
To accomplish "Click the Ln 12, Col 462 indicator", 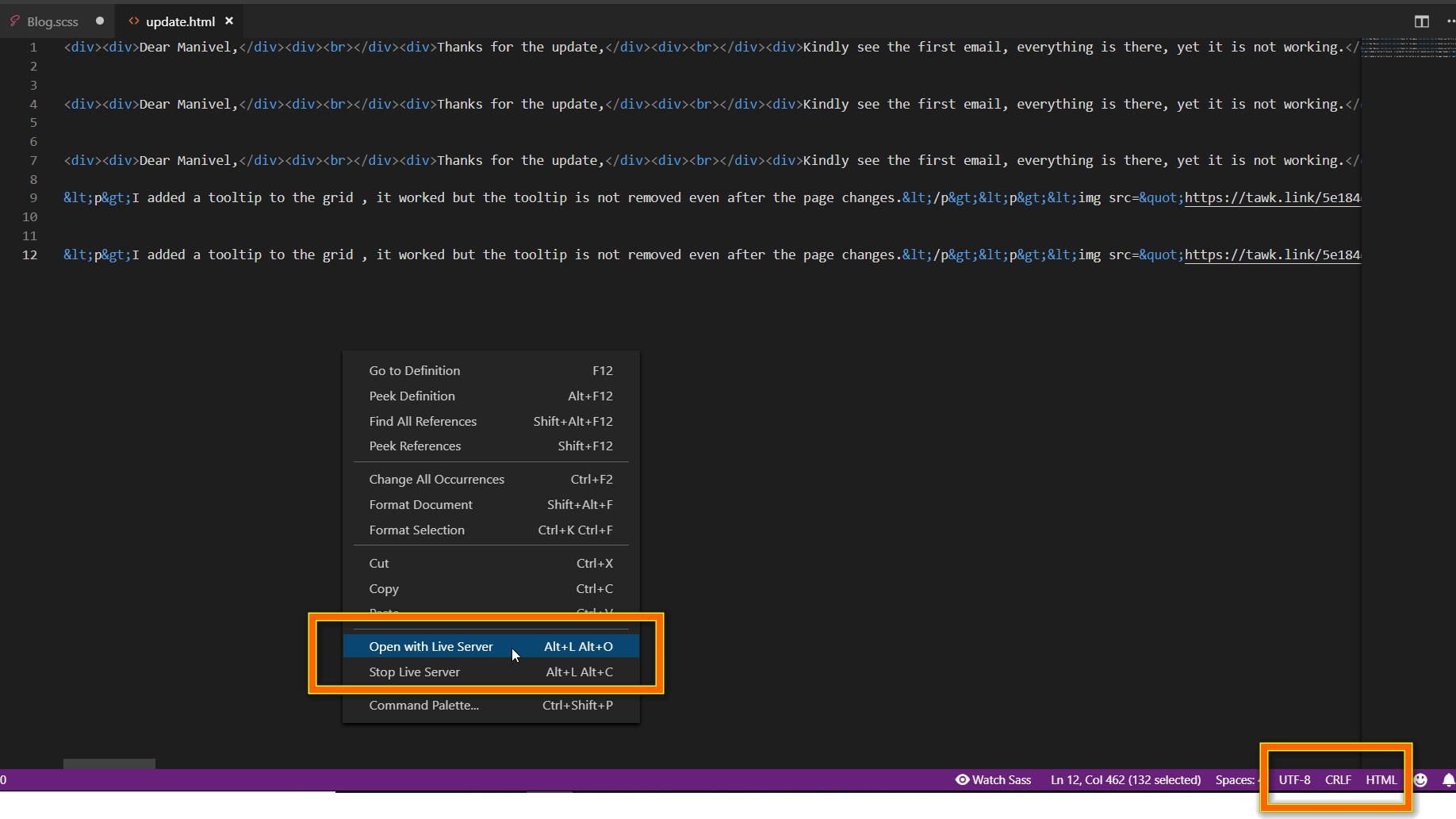I will coord(1125,780).
